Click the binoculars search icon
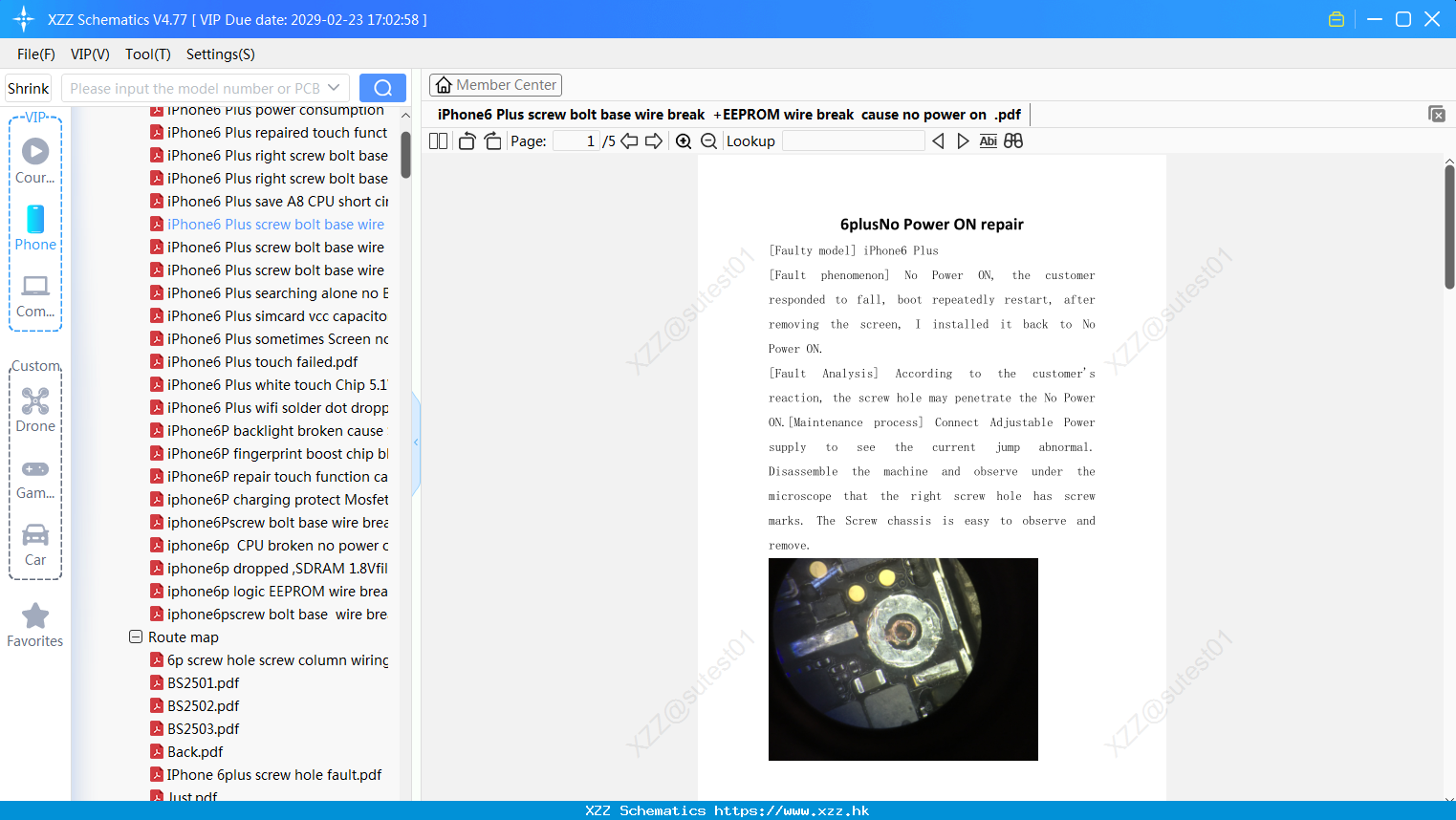Image resolution: width=1456 pixels, height=820 pixels. click(x=1013, y=141)
